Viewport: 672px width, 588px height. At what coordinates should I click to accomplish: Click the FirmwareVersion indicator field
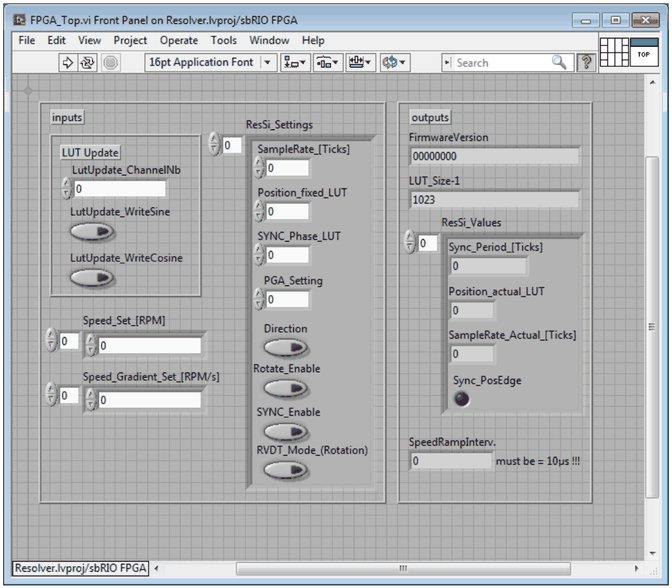coord(495,156)
